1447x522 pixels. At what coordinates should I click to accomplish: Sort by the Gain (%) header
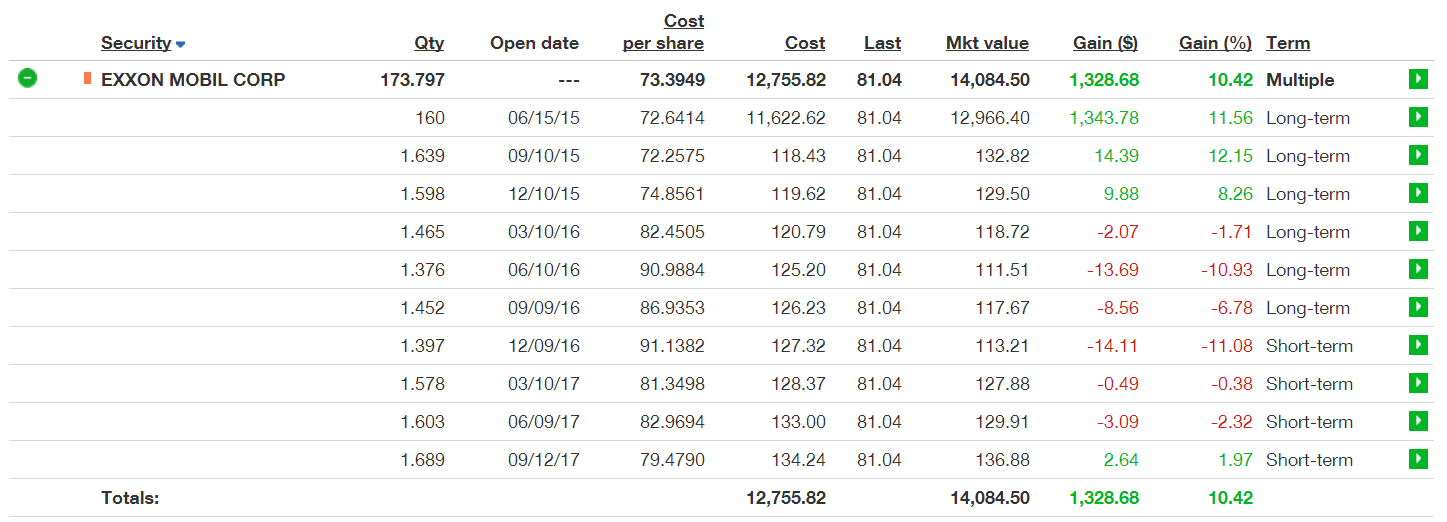coord(1215,43)
